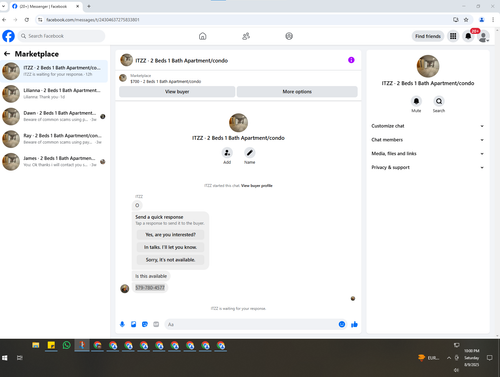This screenshot has height=377, width=500.
Task: Open the Windows notification center
Action: [x=489, y=358]
